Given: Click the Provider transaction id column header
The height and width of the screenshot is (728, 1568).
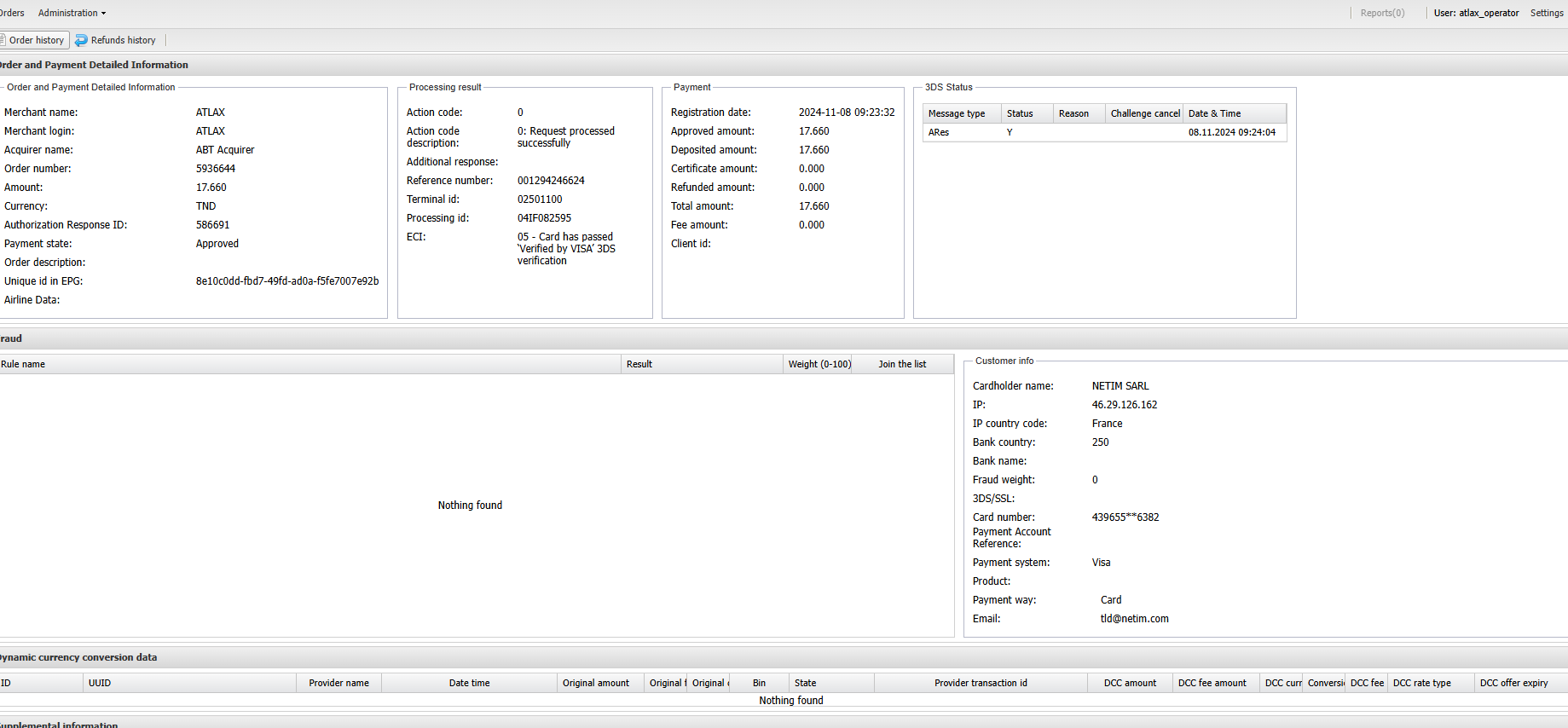Looking at the screenshot, I should 981,683.
